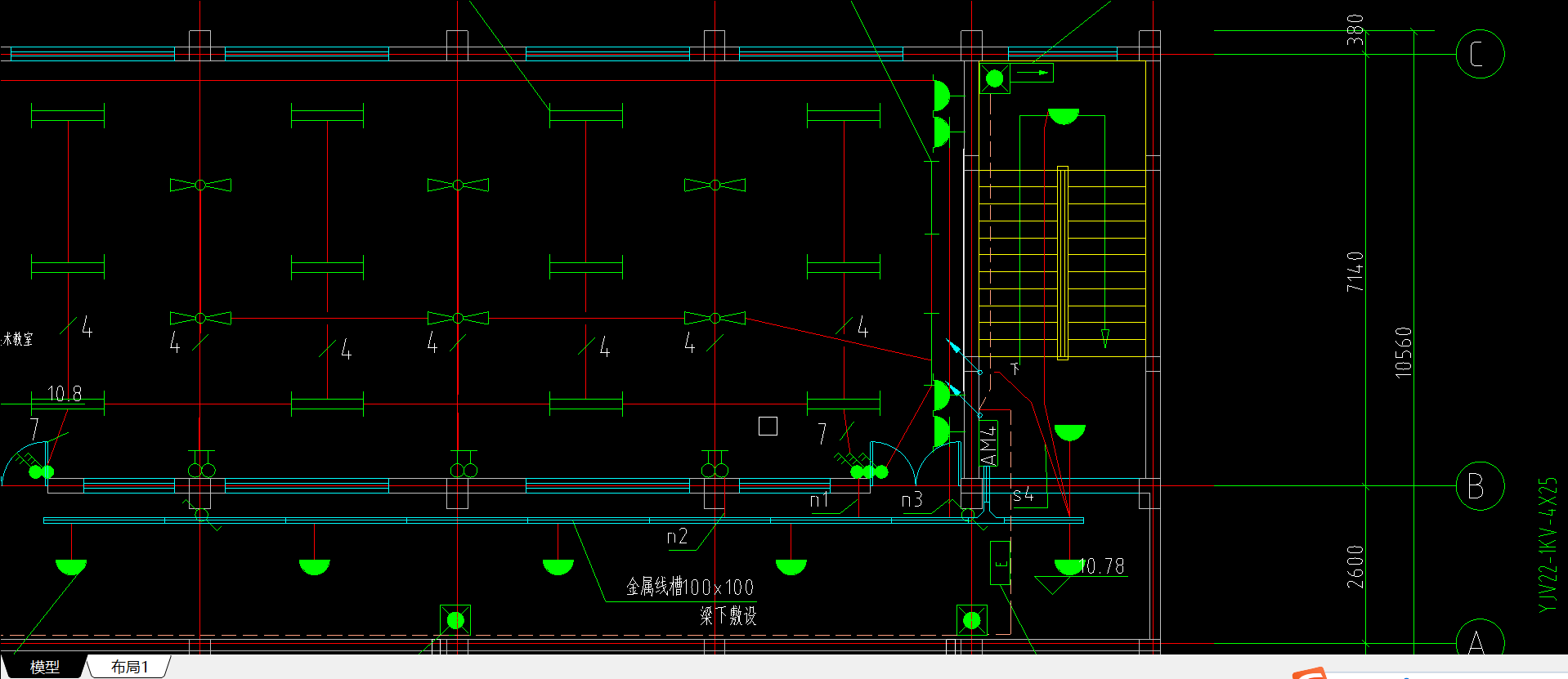Select the cable label YJV22-1KV-4X25
Image resolution: width=1568 pixels, height=679 pixels.
point(1548,545)
